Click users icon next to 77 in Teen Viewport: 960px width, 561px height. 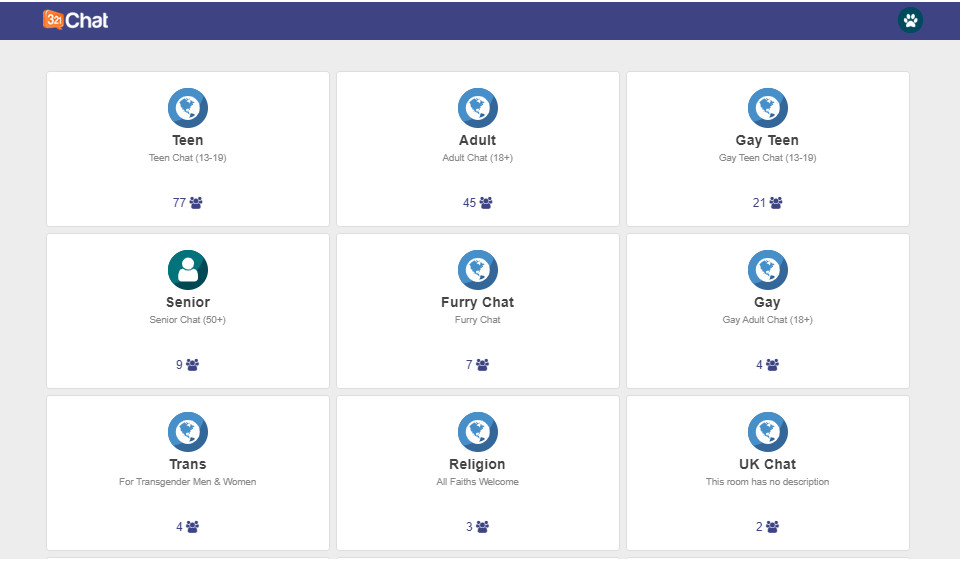(x=196, y=203)
